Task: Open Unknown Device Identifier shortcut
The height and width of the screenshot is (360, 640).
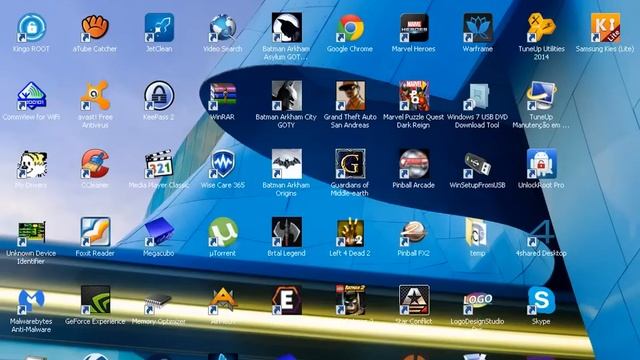Action: 31,232
